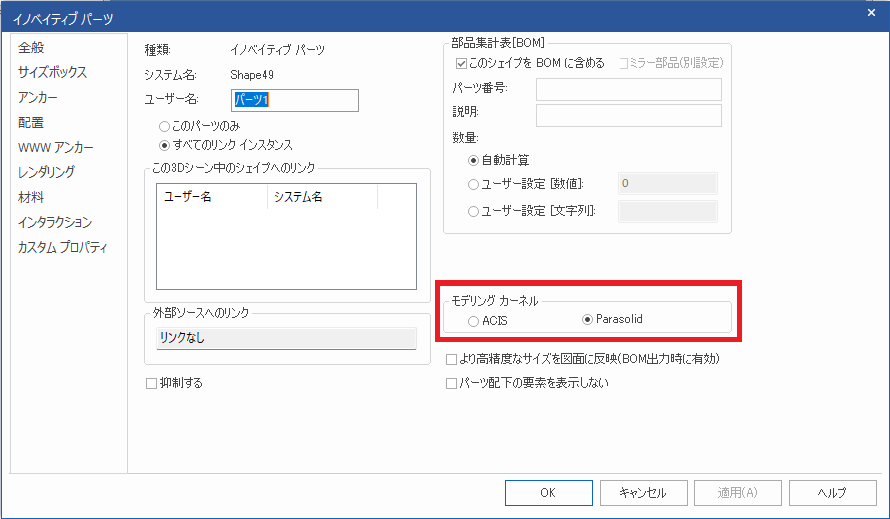The width and height of the screenshot is (890, 519).
Task: Open the レンダリング category
Action: [x=46, y=172]
